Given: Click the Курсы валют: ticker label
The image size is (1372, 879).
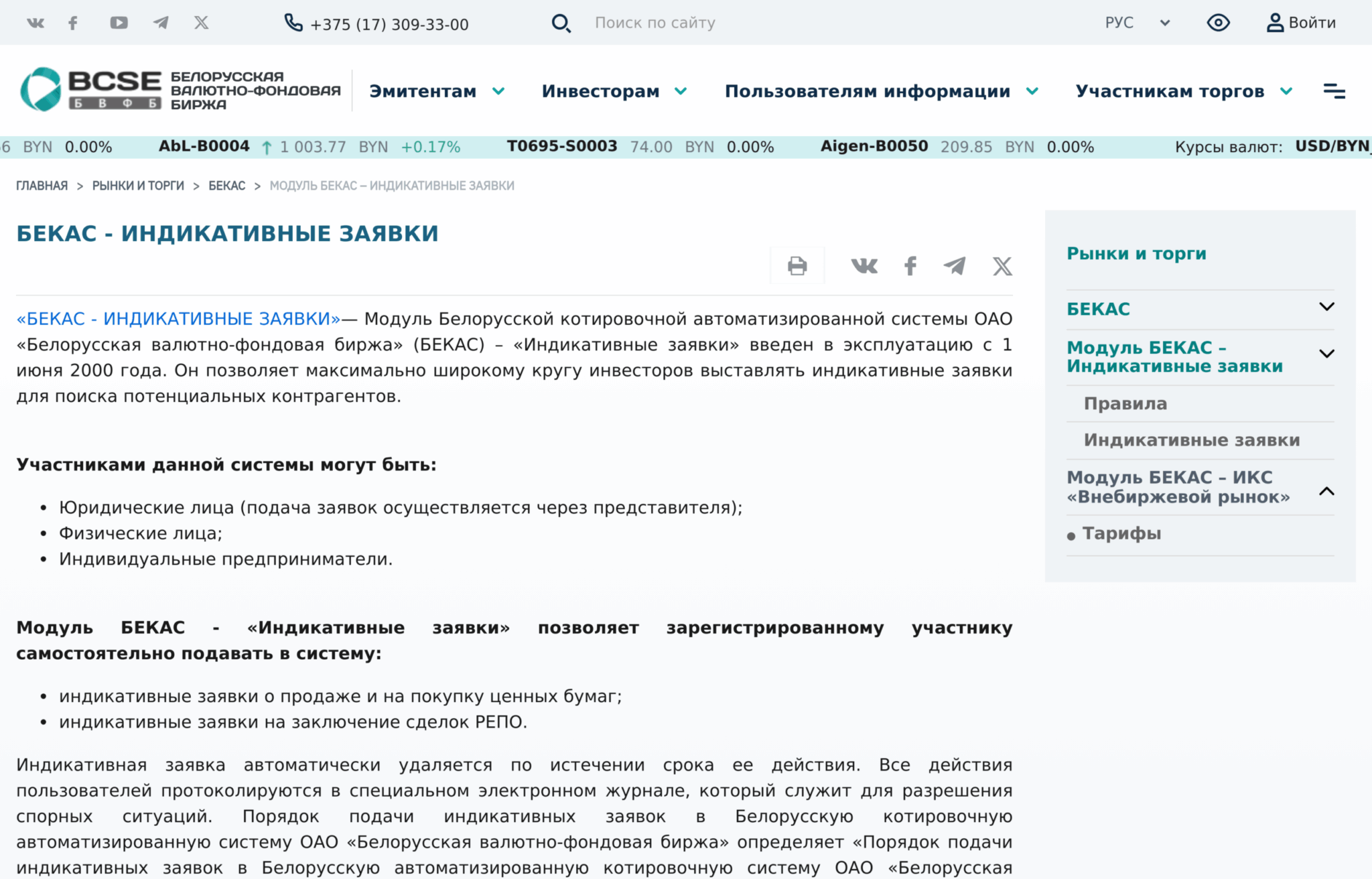Looking at the screenshot, I should 1229,147.
